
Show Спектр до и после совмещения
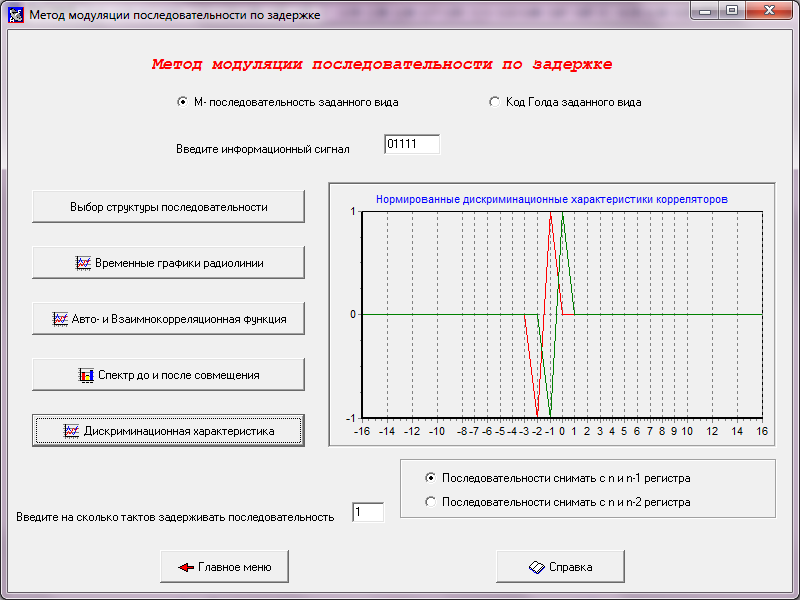click(168, 375)
